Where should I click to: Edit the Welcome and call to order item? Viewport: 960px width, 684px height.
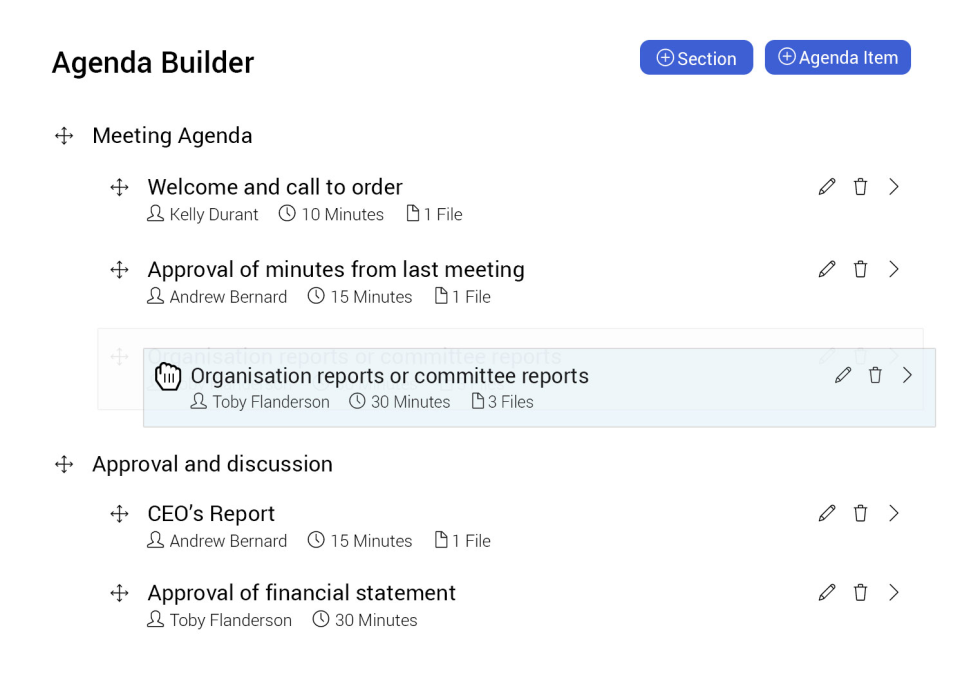click(826, 186)
